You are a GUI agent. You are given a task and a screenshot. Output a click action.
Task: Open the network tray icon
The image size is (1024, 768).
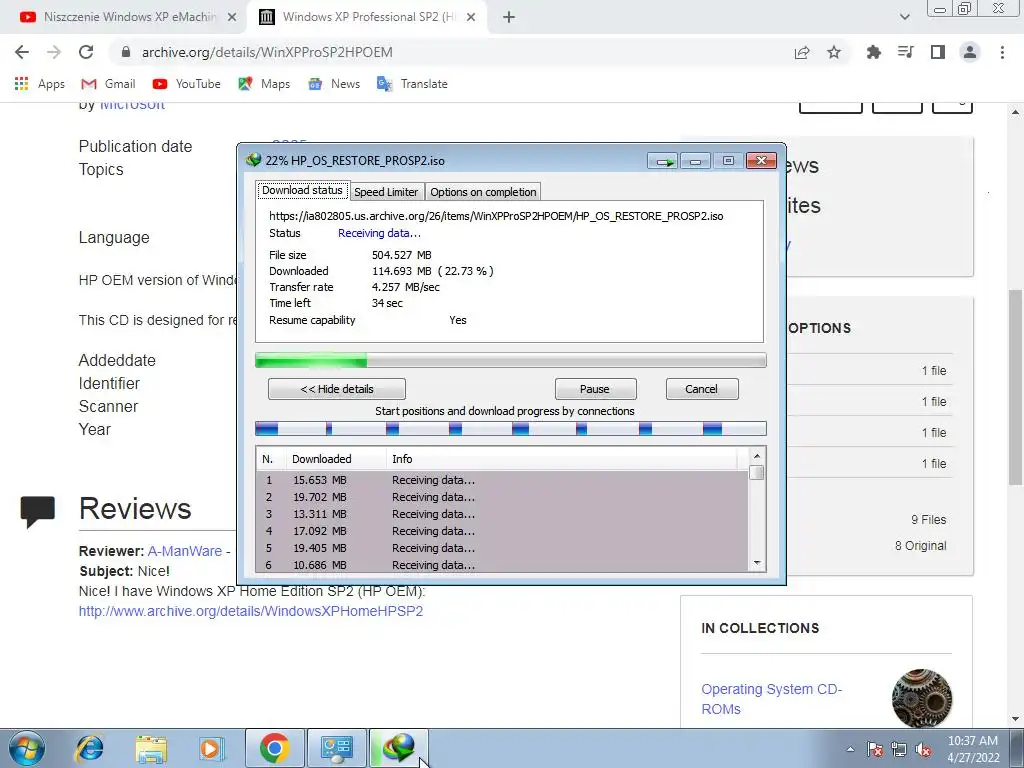coord(899,749)
